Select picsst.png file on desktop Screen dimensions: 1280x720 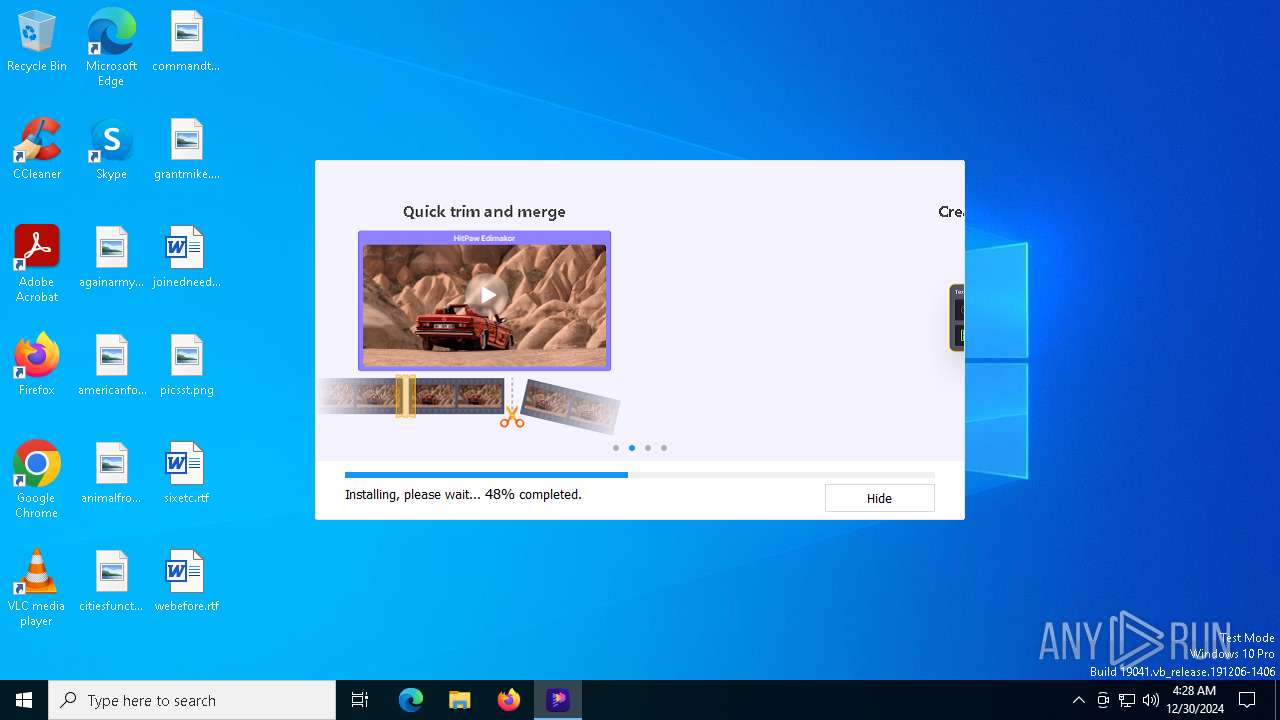pyautogui.click(x=186, y=366)
